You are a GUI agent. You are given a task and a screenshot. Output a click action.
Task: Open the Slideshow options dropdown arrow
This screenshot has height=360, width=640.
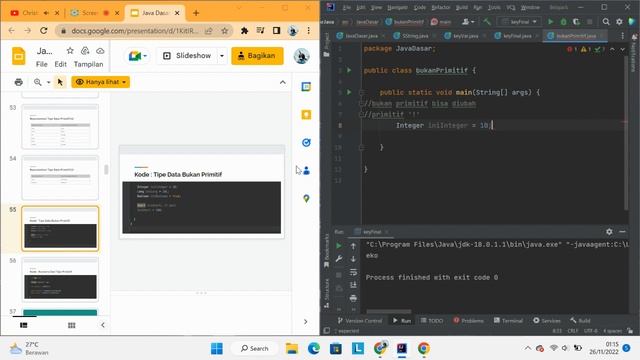pyautogui.click(x=222, y=56)
